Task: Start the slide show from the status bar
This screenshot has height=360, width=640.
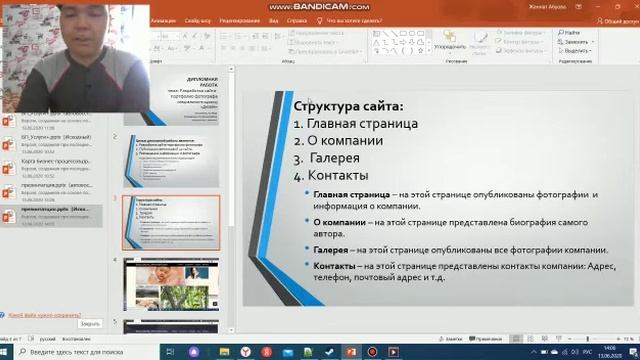Action: tap(559, 339)
